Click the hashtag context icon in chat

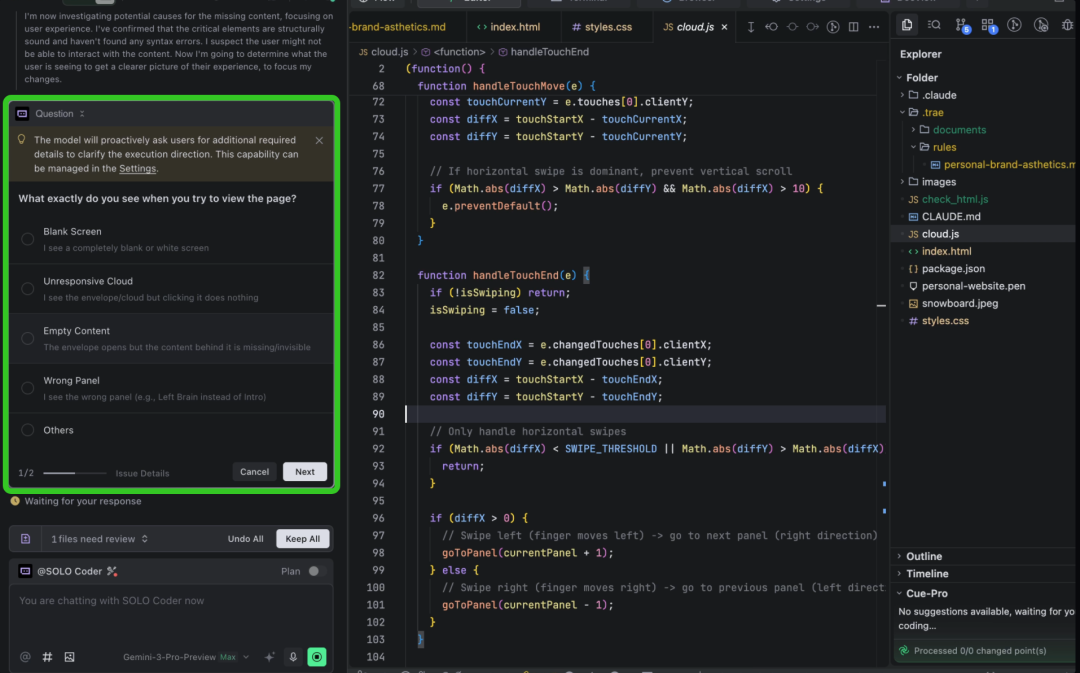[x=47, y=657]
